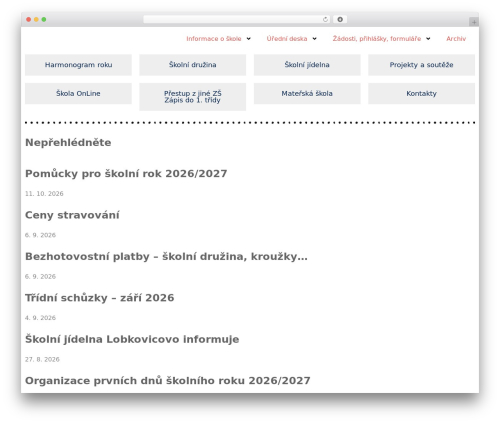This screenshot has width=500, height=423.
Task: Expand the arrow next to Žádosti, přihlášky, formuláře
Action: (428, 39)
